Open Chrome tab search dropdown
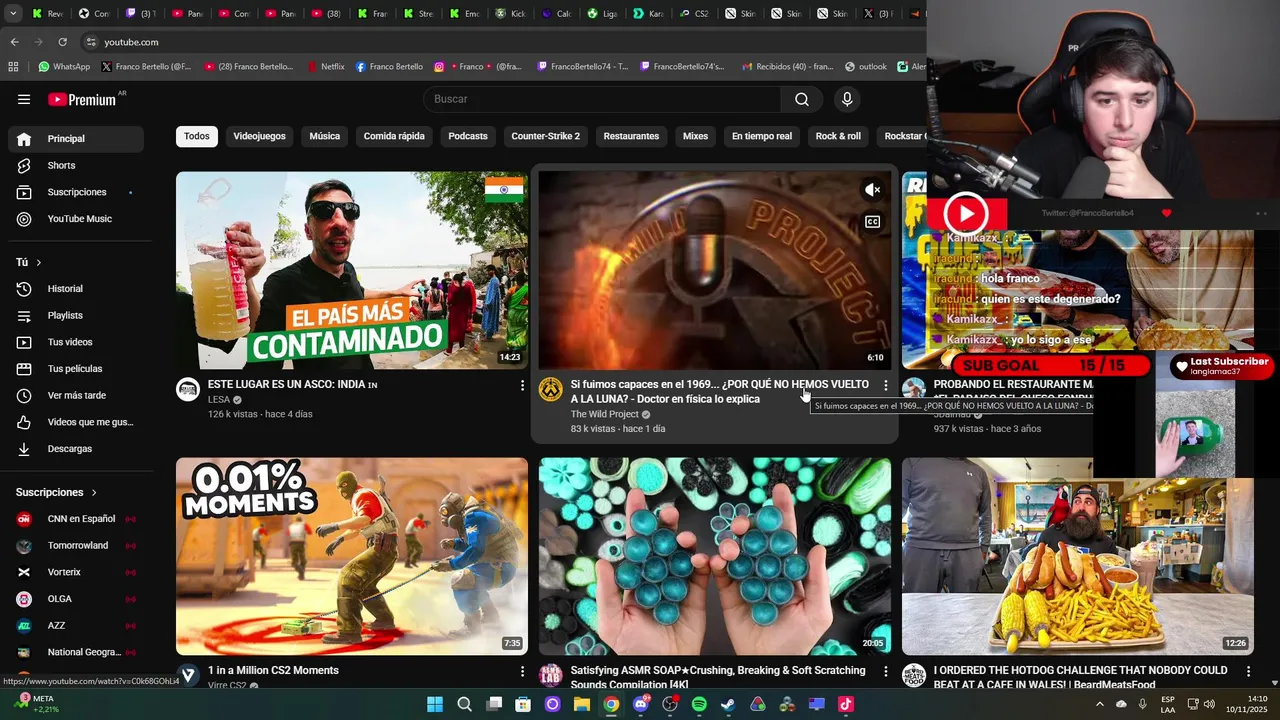1280x720 pixels. pos(12,14)
